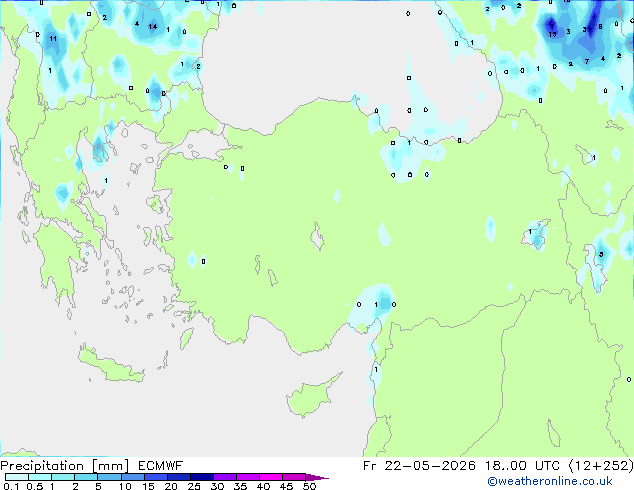Screen dimensions: 634x490
Task: Click the 'ECMWF' model label
Action: point(160,466)
